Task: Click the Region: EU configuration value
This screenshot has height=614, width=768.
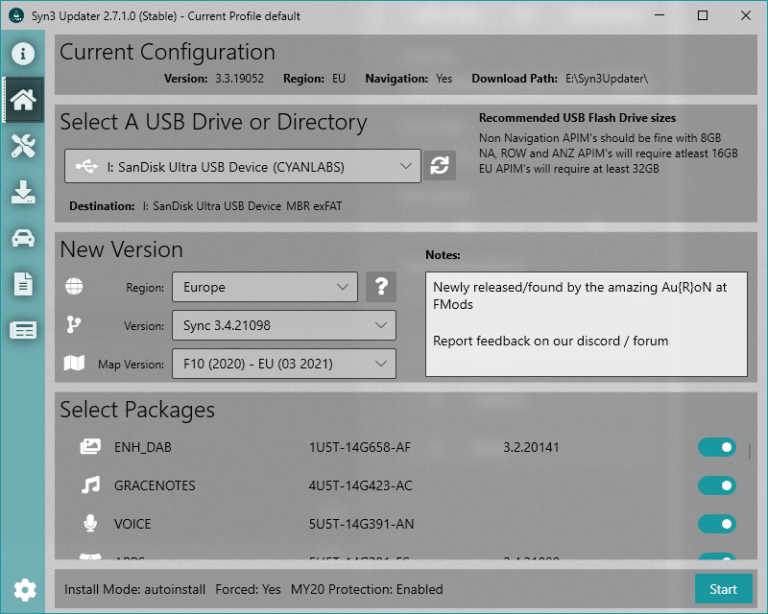Action: [x=339, y=78]
